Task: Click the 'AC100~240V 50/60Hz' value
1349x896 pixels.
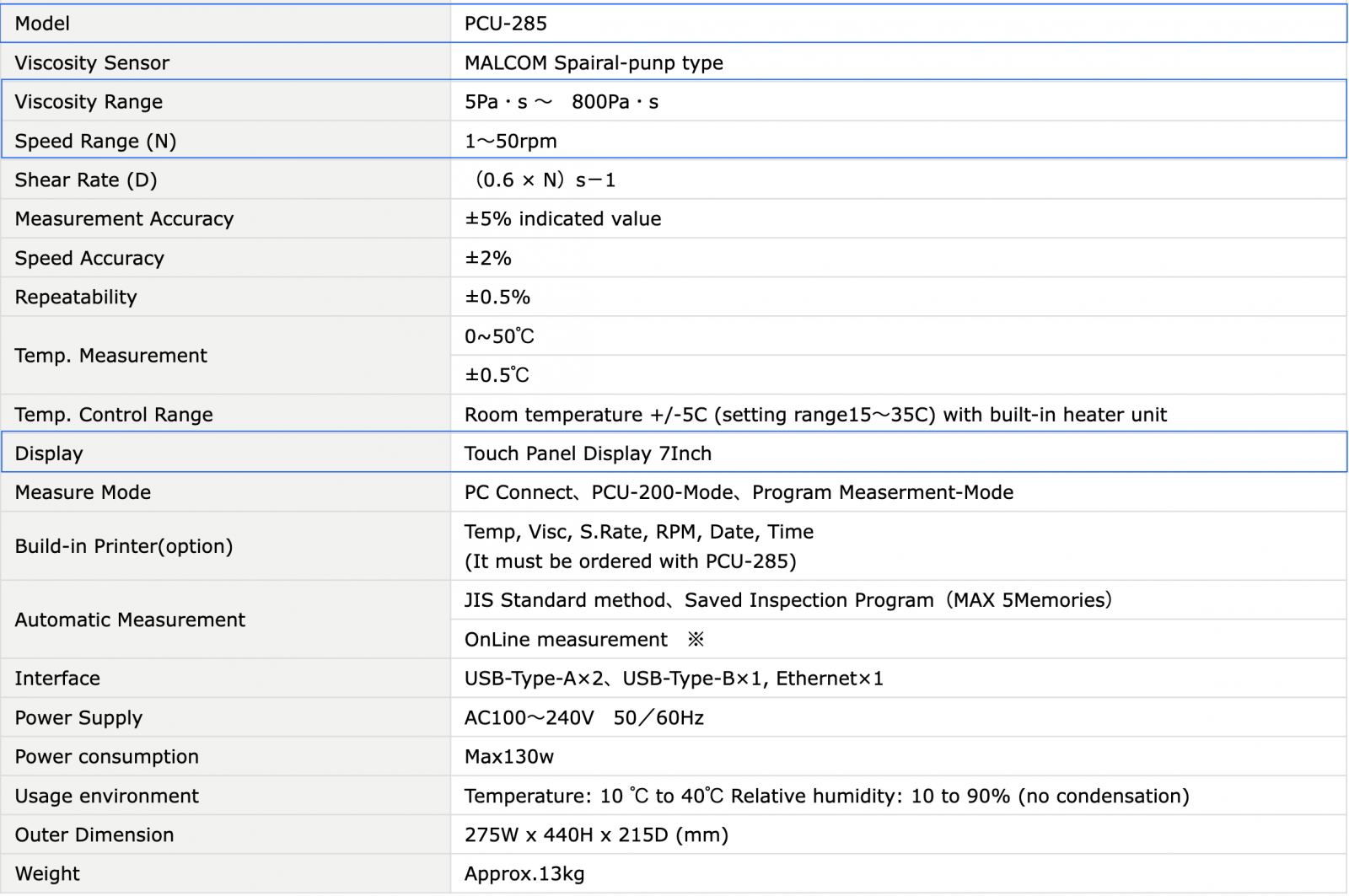Action: click(x=584, y=718)
